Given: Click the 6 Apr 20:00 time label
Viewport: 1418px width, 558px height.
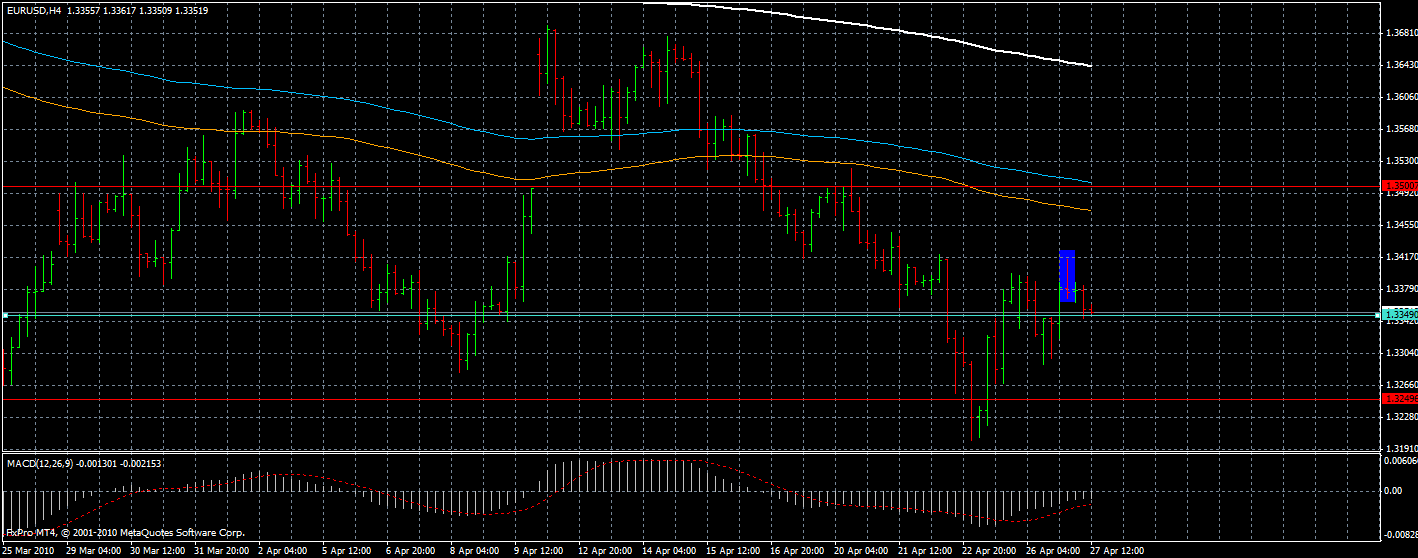Looking at the screenshot, I should pyautogui.click(x=410, y=551).
